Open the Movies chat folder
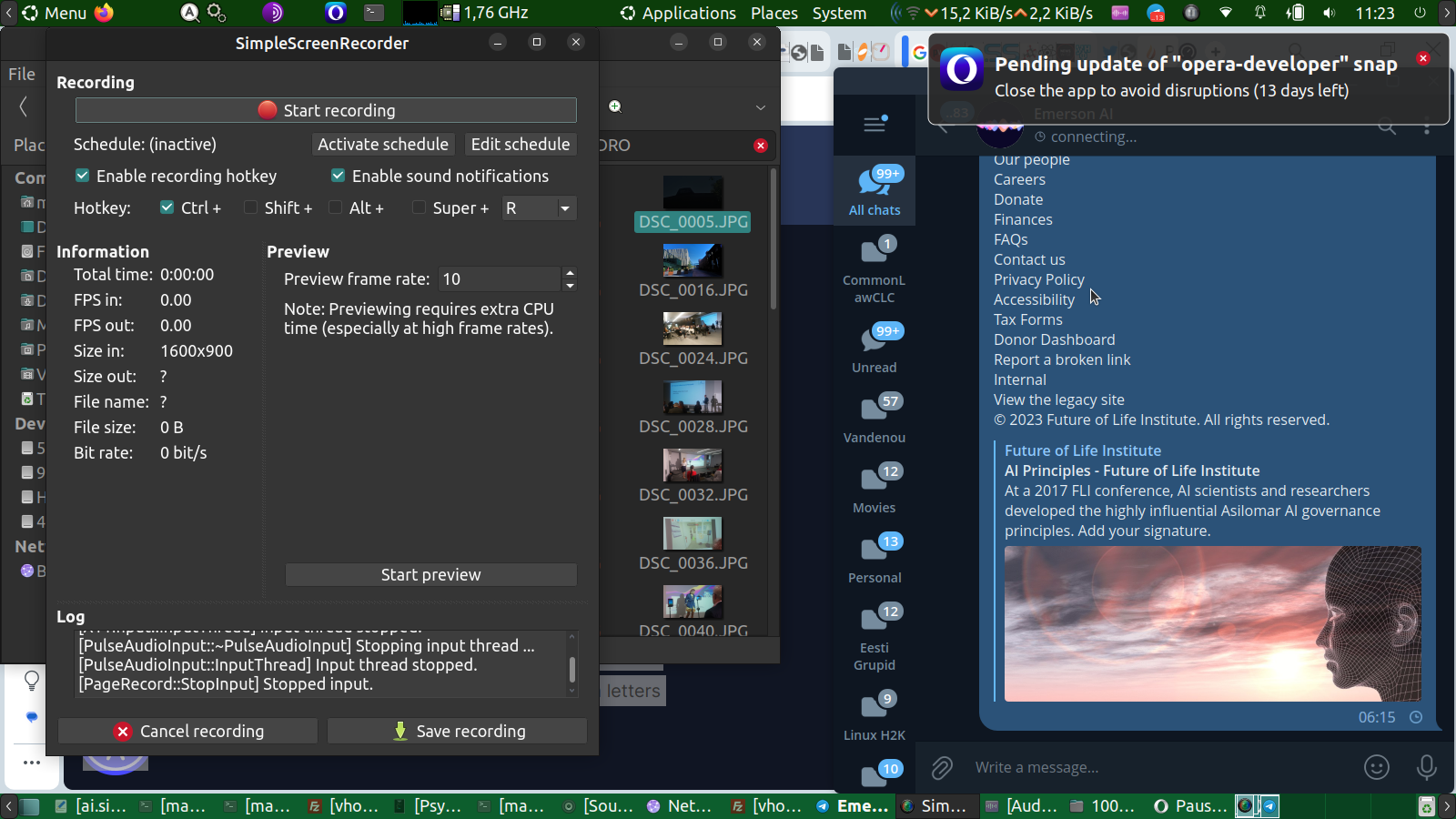The height and width of the screenshot is (819, 1456). [875, 489]
